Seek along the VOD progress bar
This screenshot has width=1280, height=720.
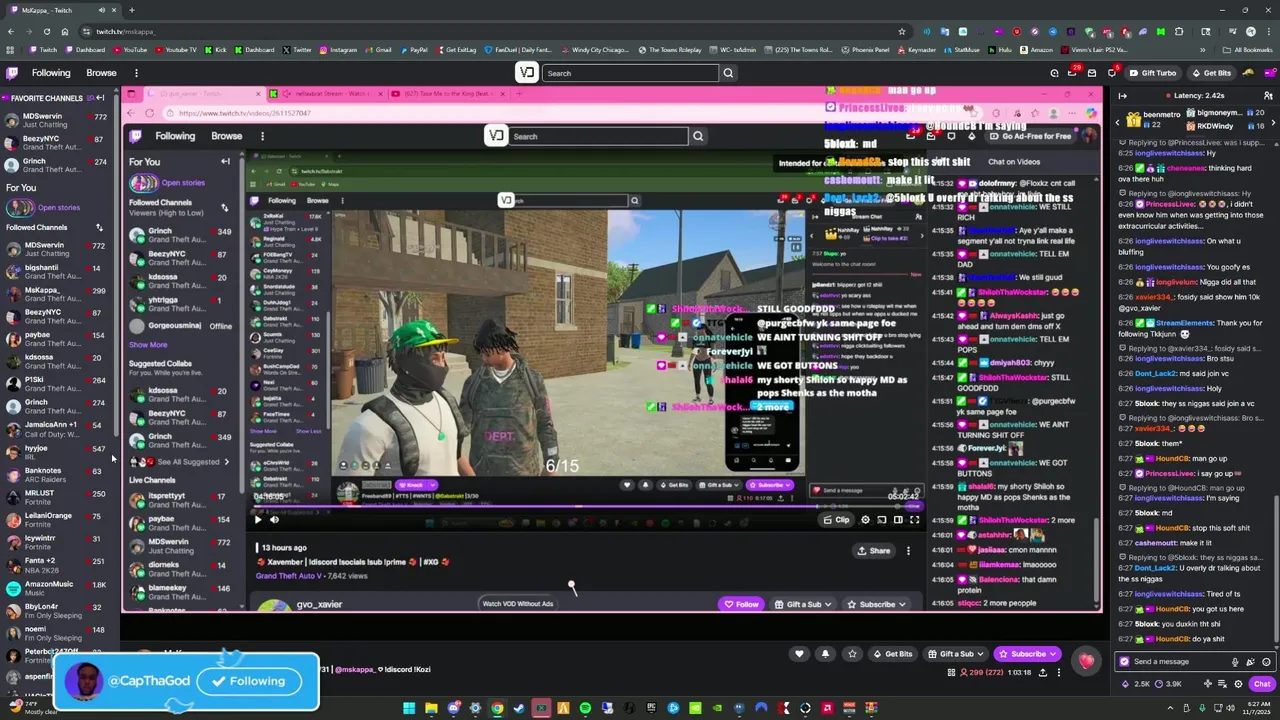tap(587, 507)
